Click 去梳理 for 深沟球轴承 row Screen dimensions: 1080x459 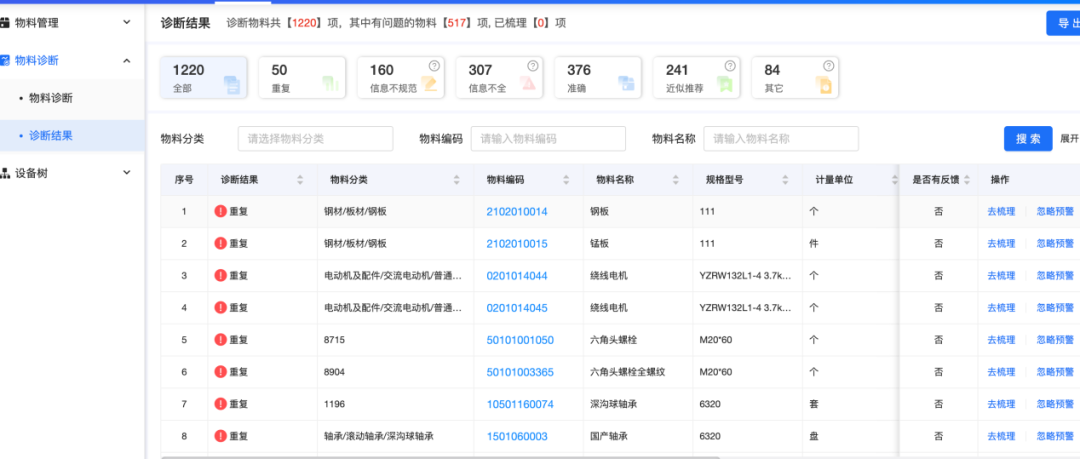click(x=1001, y=404)
